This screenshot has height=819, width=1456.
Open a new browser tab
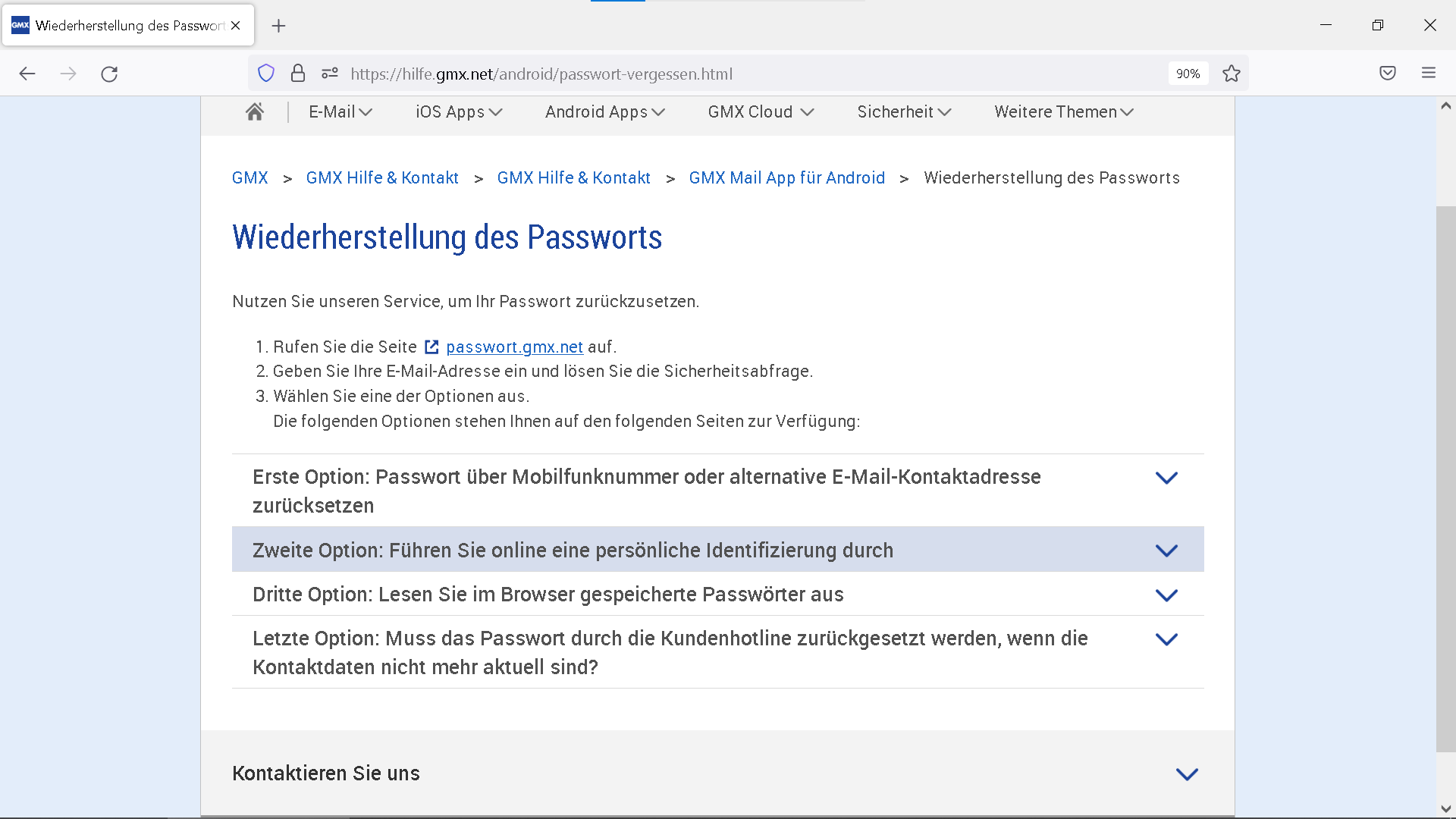279,26
